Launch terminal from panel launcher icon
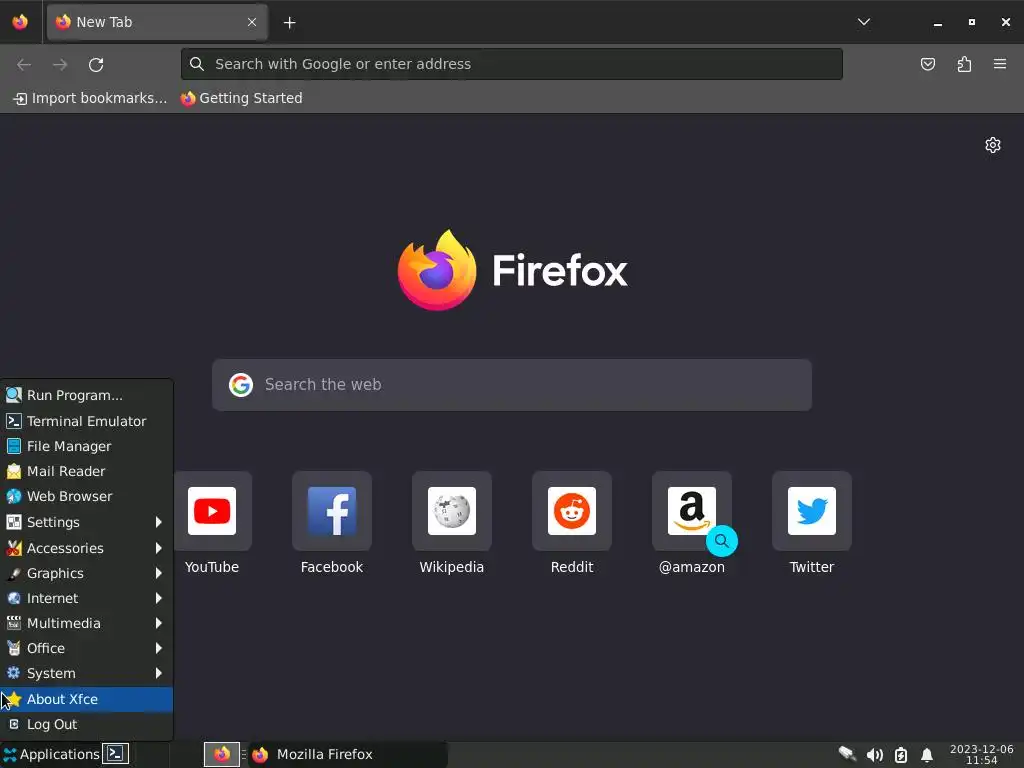Viewport: 1024px width, 768px height. point(116,754)
